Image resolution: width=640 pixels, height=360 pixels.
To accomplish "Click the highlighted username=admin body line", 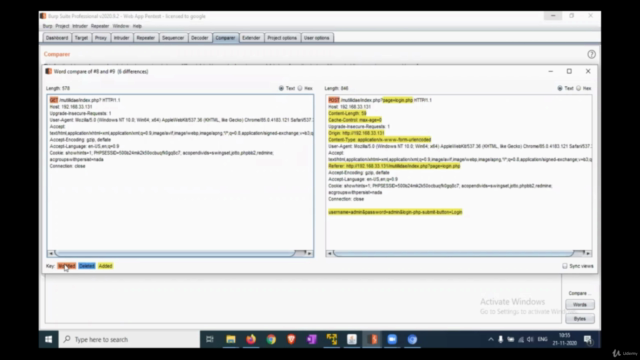I will (x=395, y=212).
